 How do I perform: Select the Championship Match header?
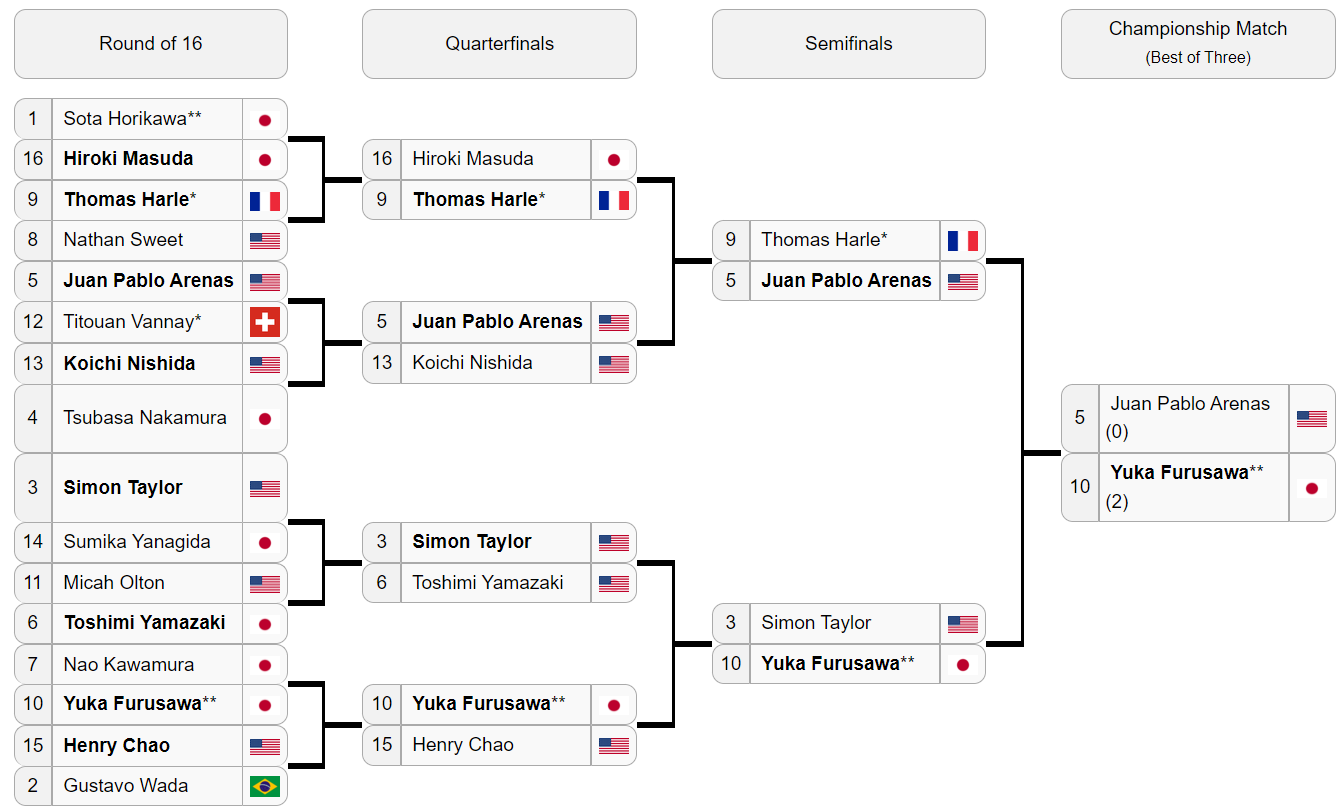coord(1198,44)
